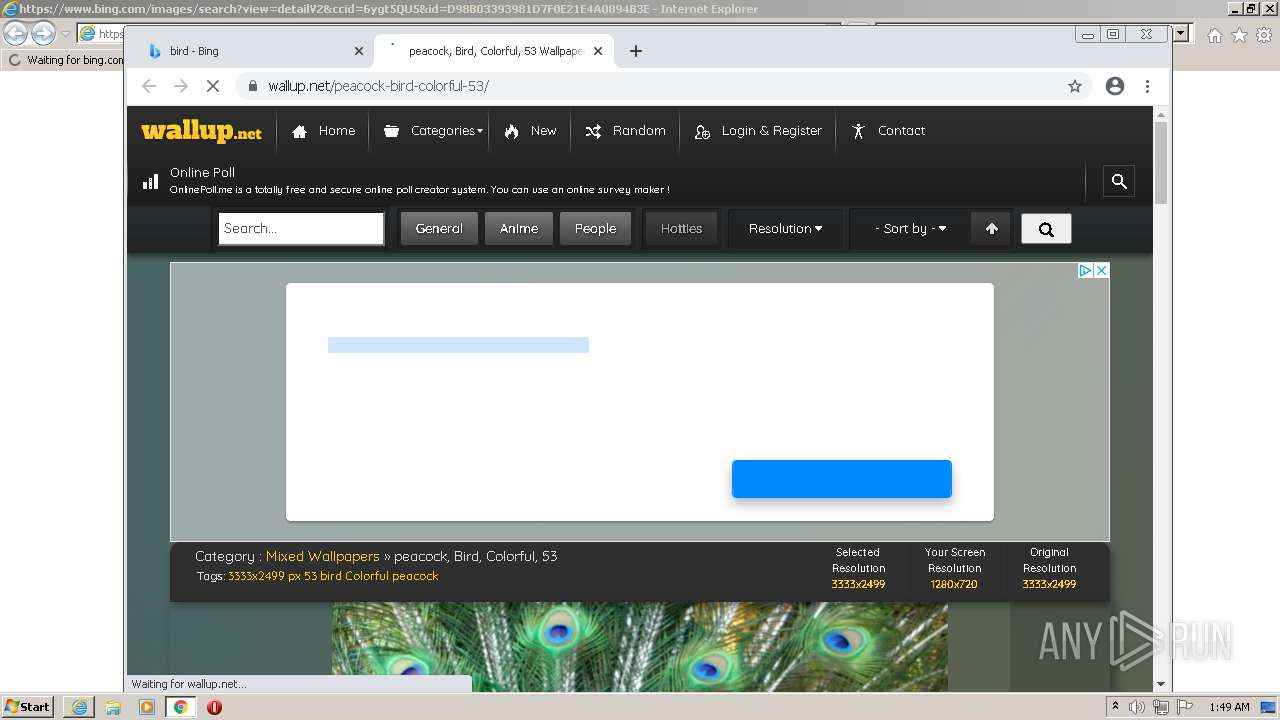Viewport: 1280px width, 720px height.
Task: Click Chrome's back arrow
Action: tap(149, 86)
